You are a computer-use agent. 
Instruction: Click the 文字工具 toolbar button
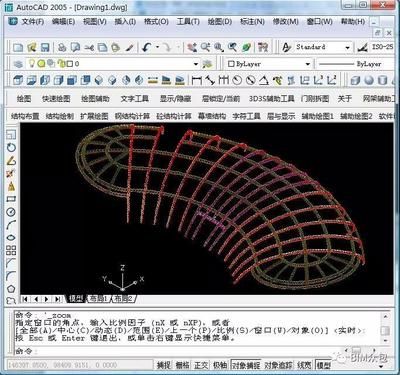[135, 98]
